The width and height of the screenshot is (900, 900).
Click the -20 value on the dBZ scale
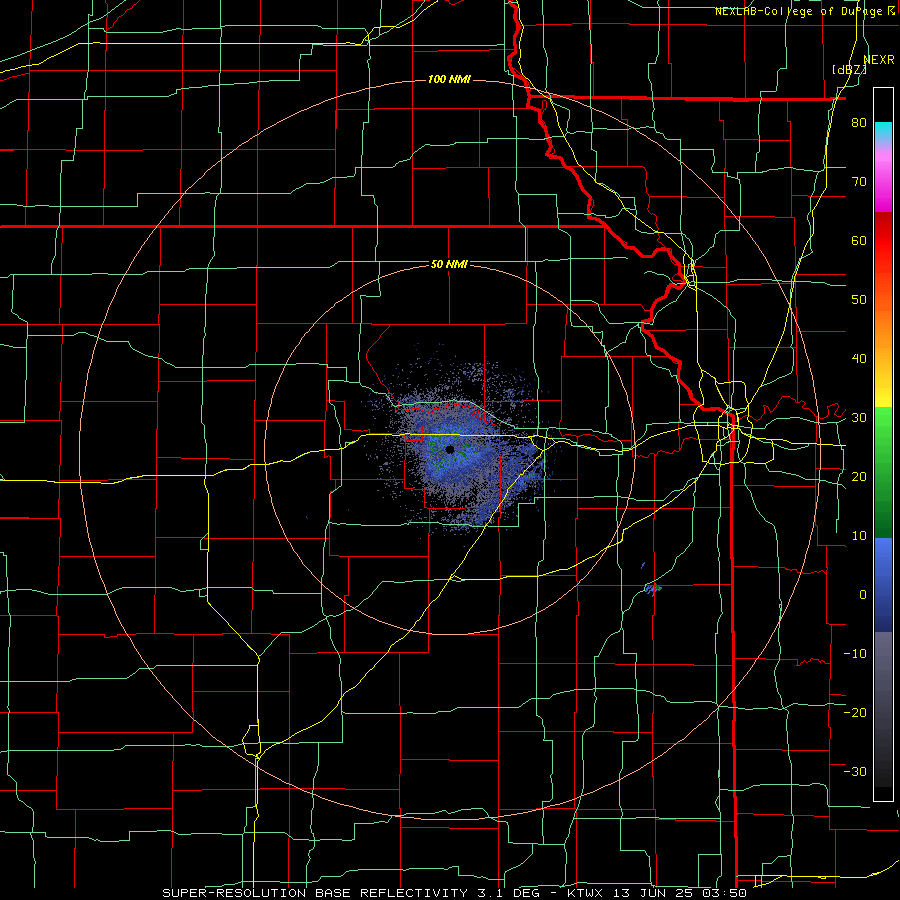point(855,712)
